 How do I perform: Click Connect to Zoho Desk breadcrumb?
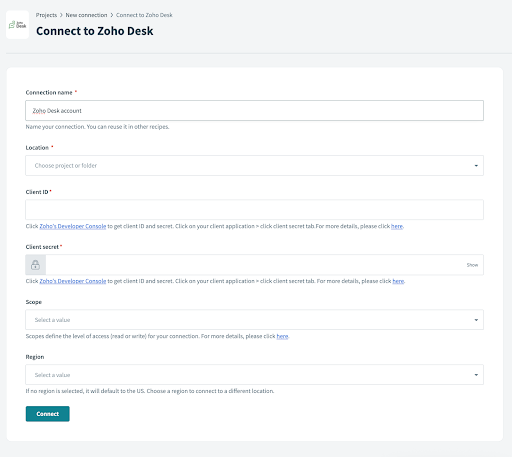(144, 15)
